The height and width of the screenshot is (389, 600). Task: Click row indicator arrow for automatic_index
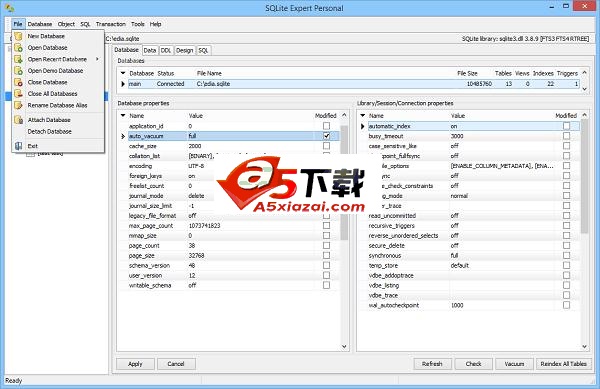pyautogui.click(x=363, y=126)
